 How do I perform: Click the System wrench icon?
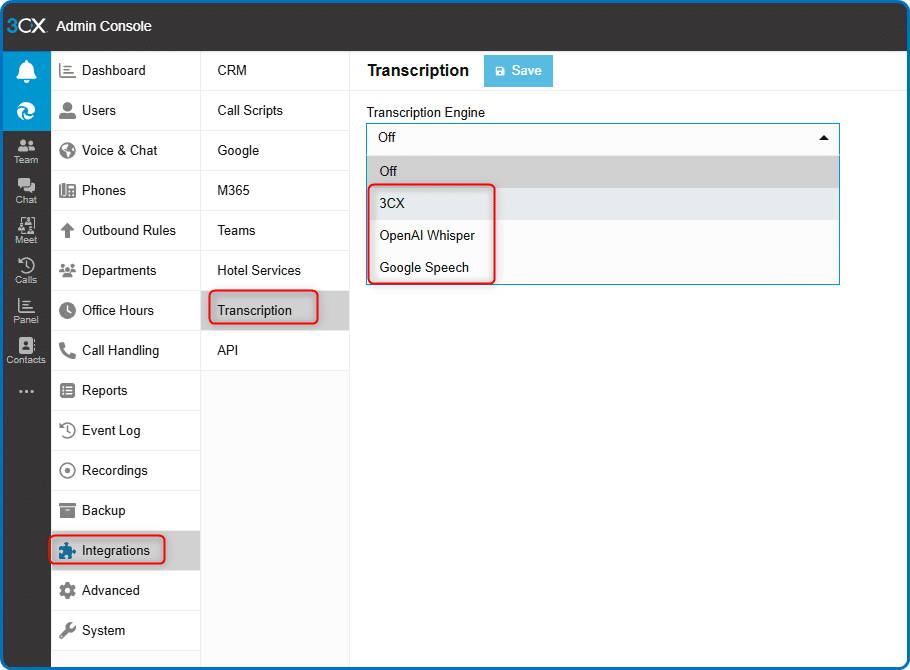[x=67, y=631]
